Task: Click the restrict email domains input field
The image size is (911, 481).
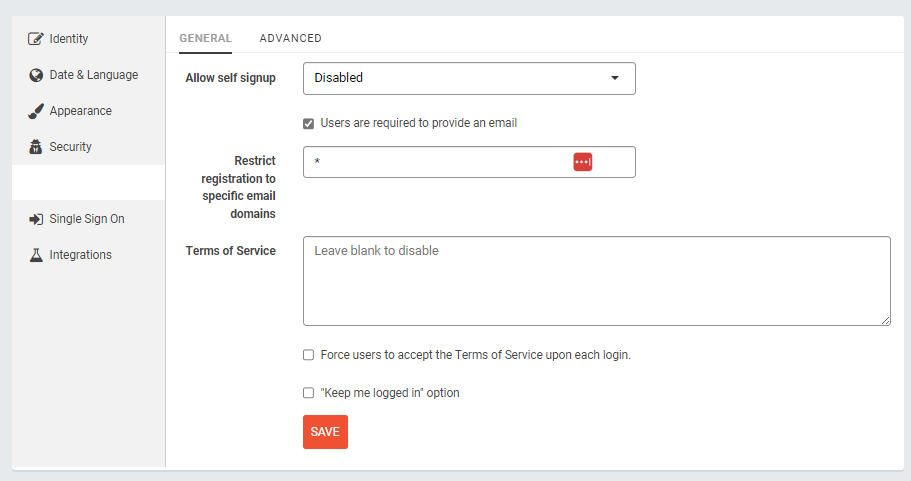Action: [469, 162]
